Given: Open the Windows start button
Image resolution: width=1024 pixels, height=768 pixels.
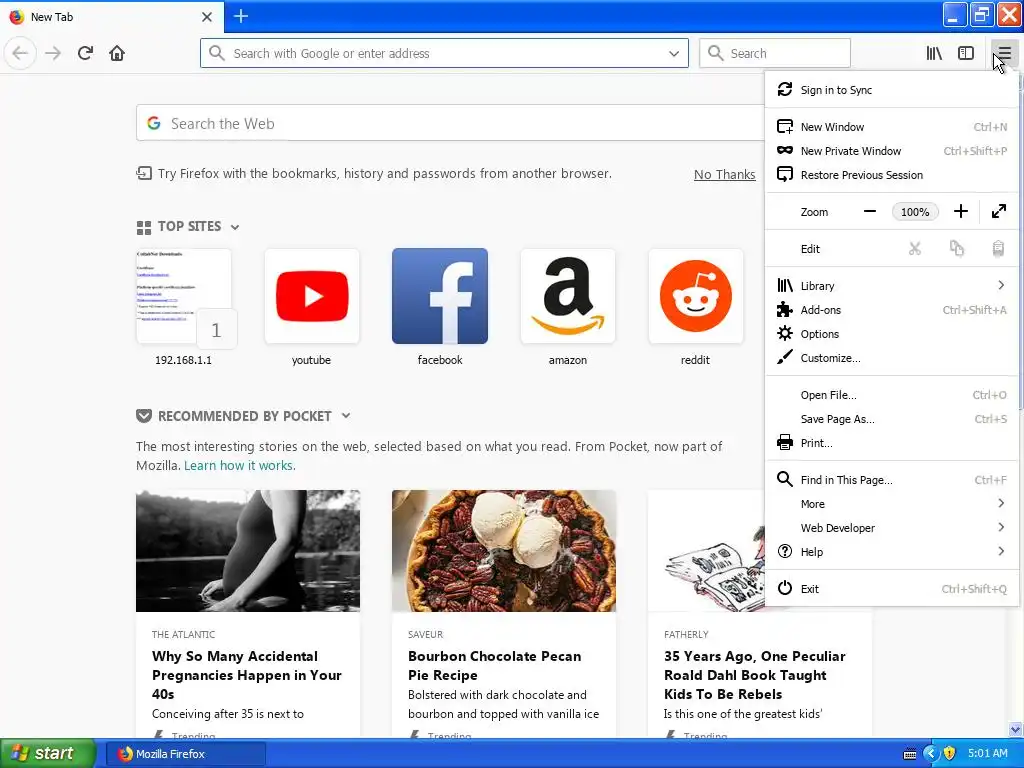Looking at the screenshot, I should (x=47, y=754).
